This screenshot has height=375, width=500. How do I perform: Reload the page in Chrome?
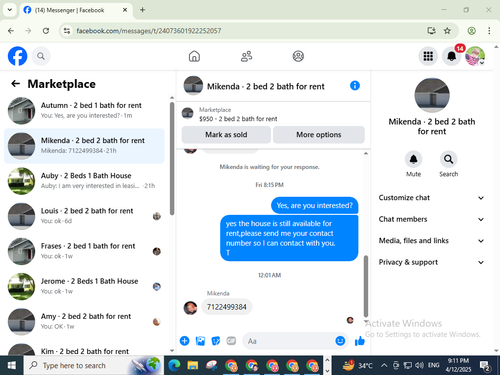(x=46, y=31)
